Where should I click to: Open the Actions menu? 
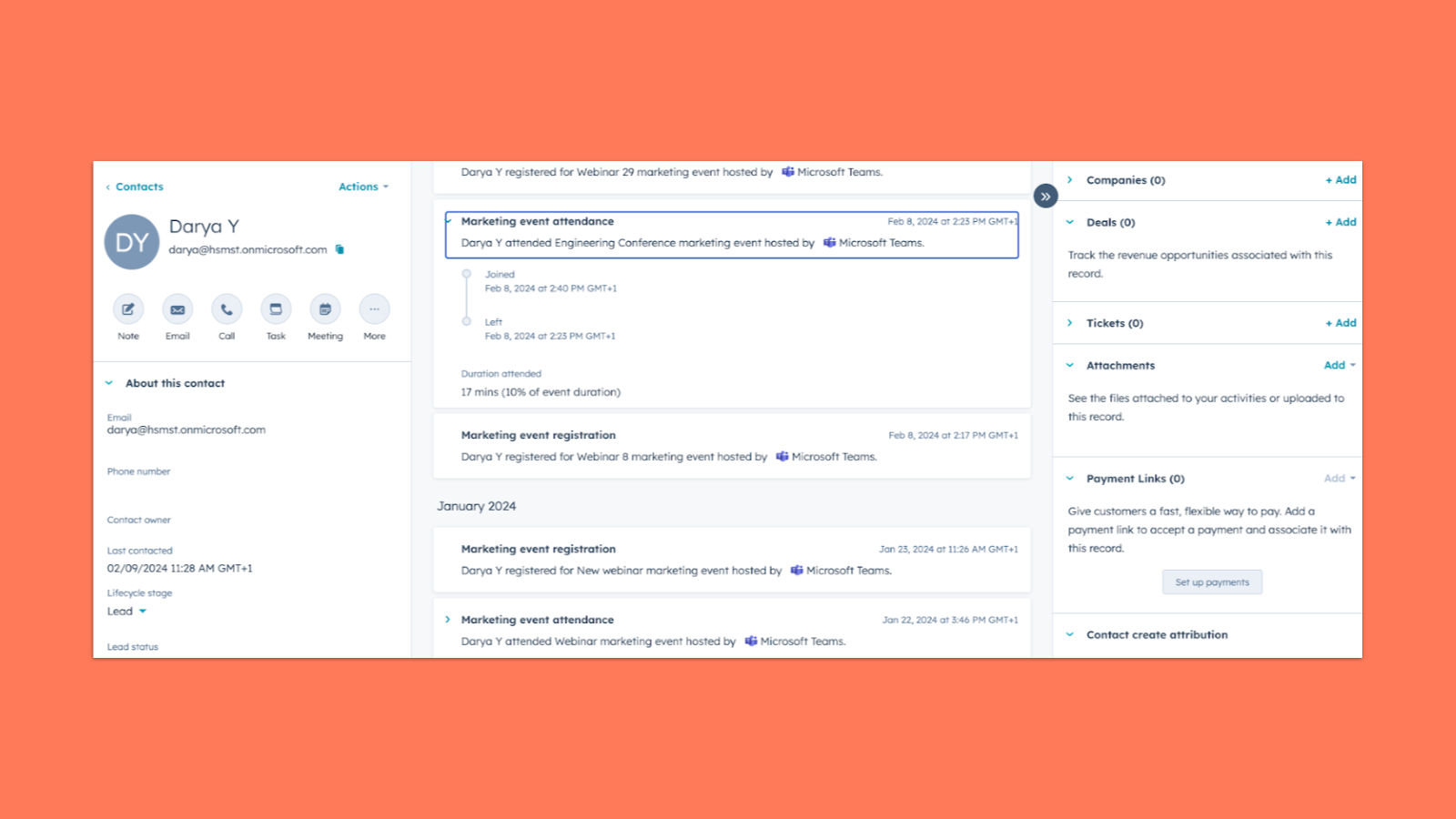coord(362,187)
